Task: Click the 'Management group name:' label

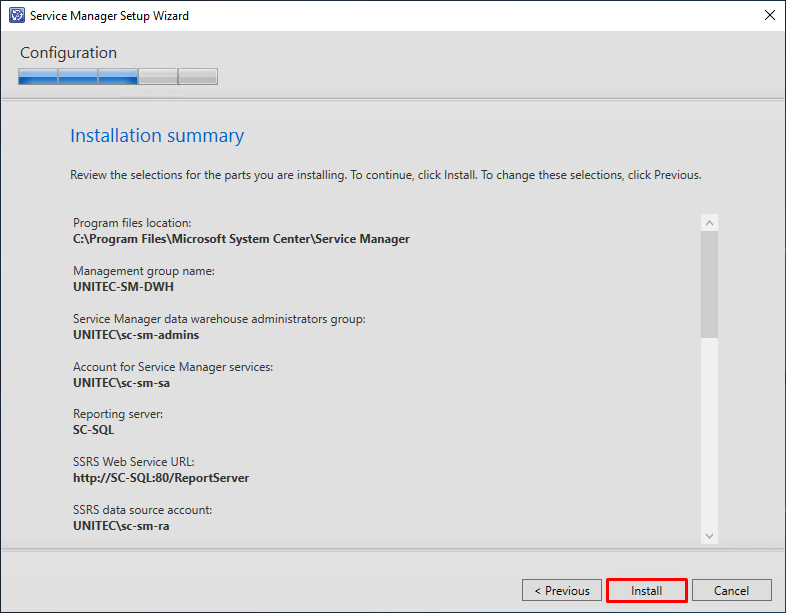Action: [143, 271]
